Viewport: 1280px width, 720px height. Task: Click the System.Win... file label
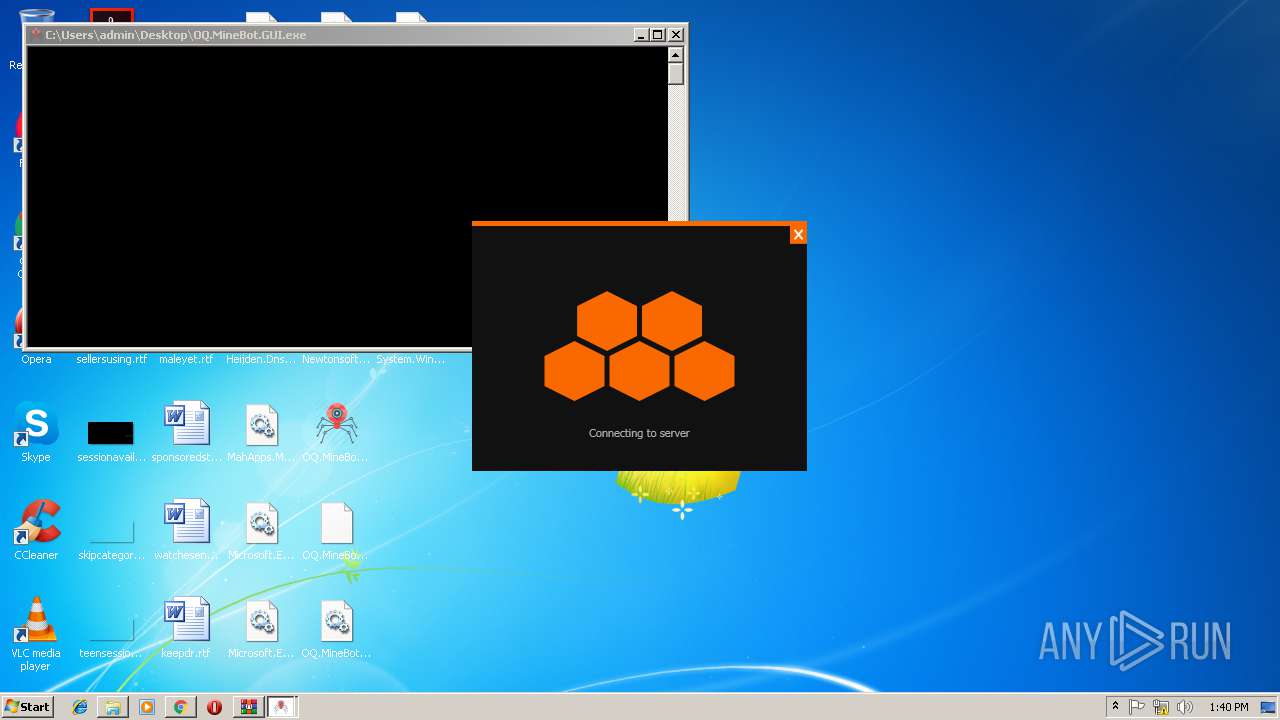pyautogui.click(x=411, y=359)
